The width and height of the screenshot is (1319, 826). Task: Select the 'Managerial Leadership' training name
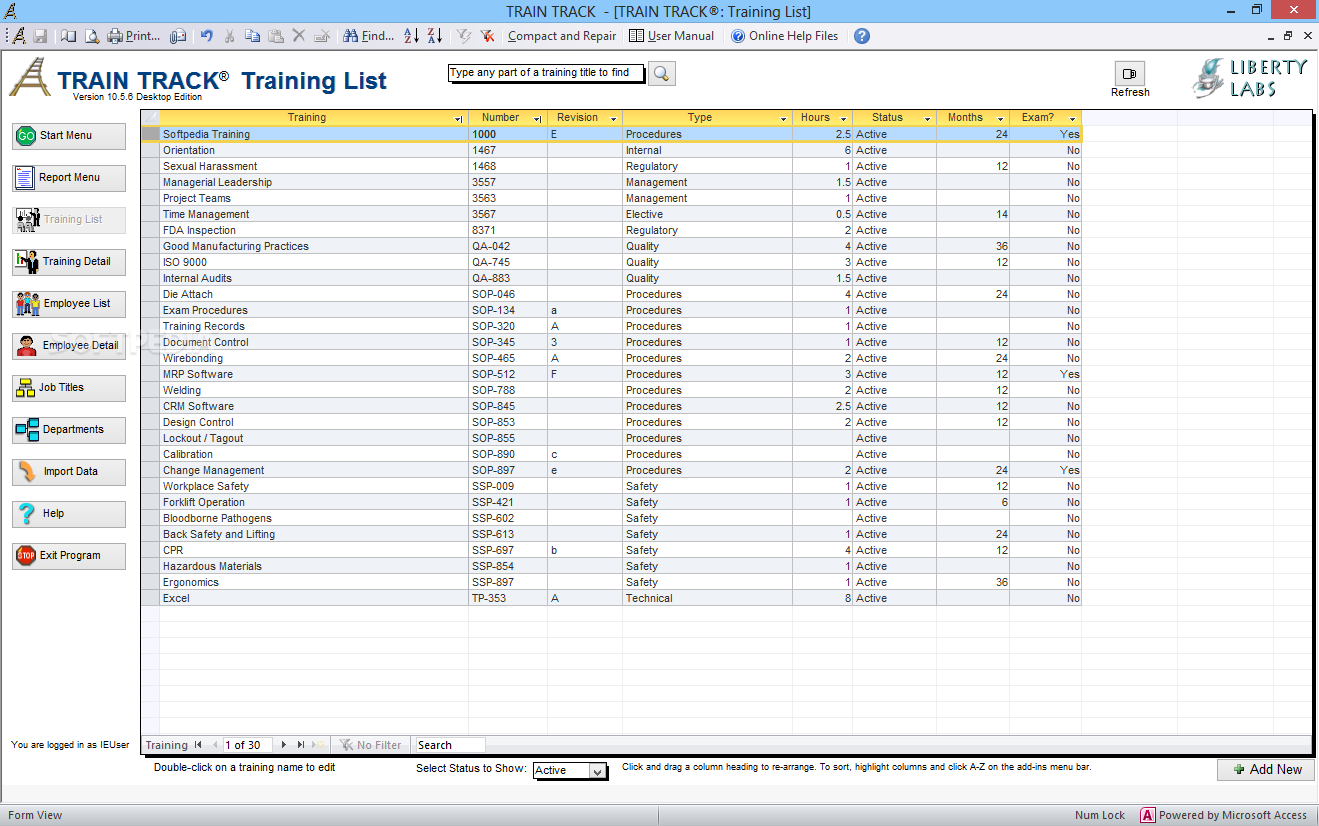click(x=217, y=182)
